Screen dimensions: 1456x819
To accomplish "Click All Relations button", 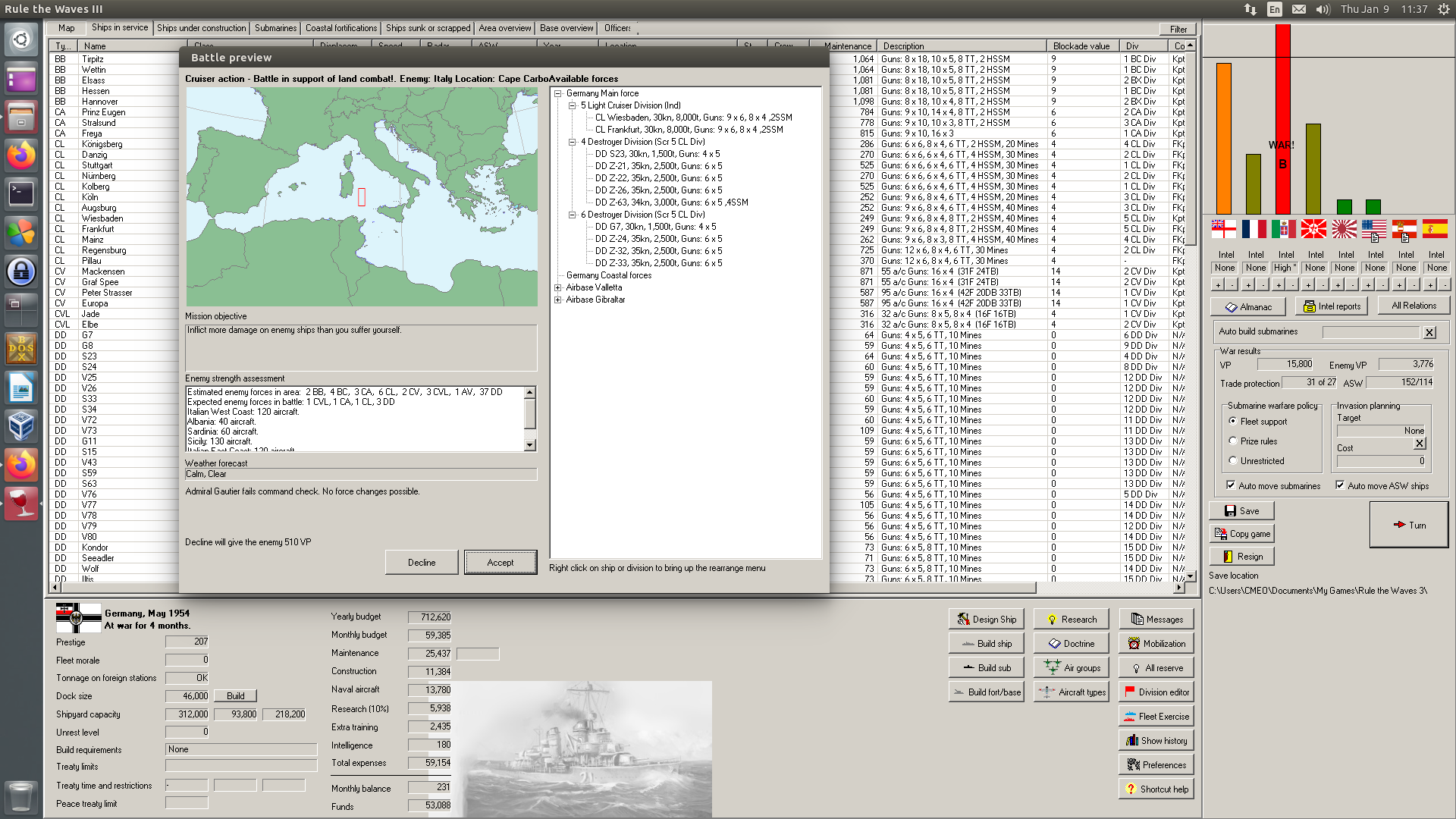I will click(1414, 306).
